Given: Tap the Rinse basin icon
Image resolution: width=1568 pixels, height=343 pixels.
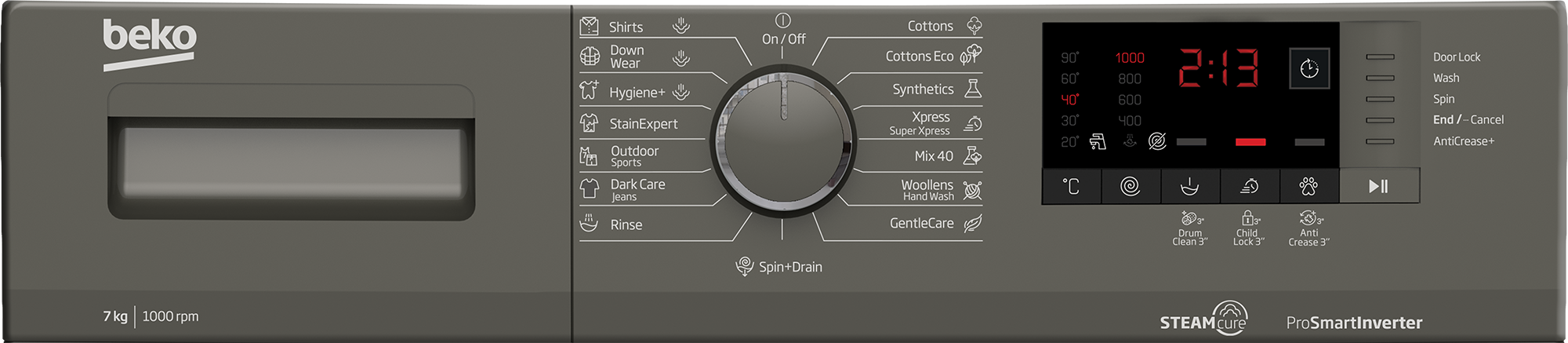Looking at the screenshot, I should click(x=589, y=224).
